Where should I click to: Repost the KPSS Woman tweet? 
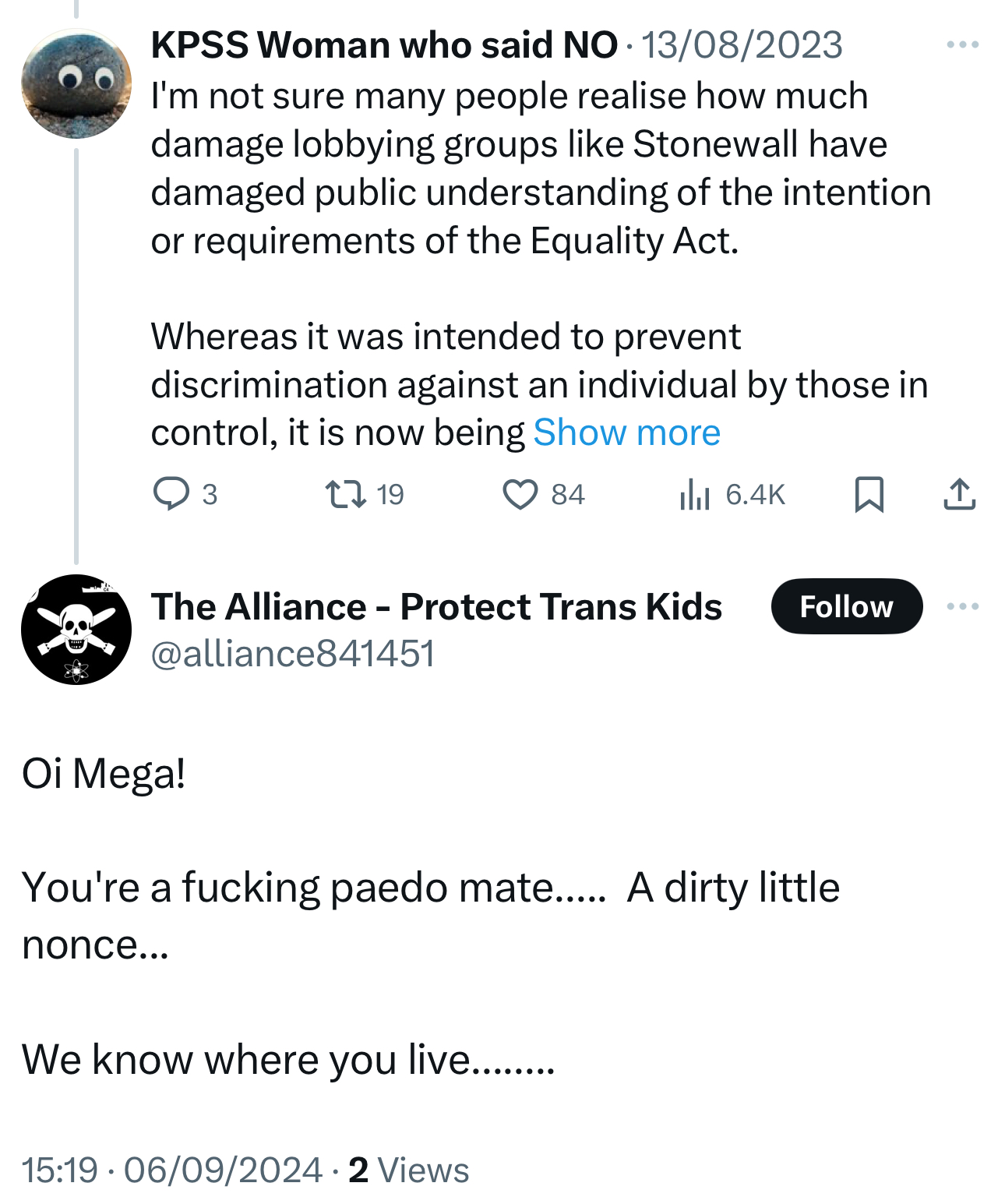pyautogui.click(x=345, y=494)
